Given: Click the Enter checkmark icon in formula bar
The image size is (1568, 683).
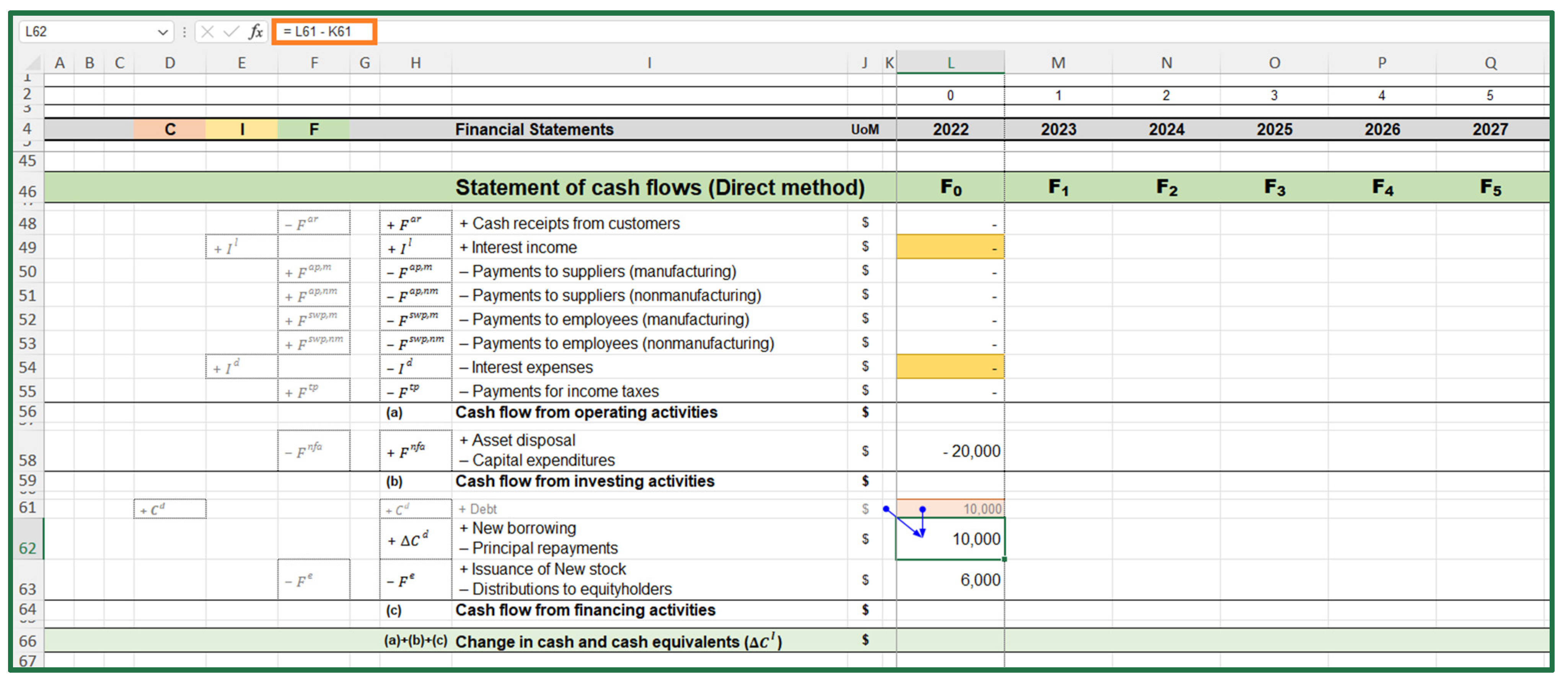Looking at the screenshot, I should click(231, 32).
